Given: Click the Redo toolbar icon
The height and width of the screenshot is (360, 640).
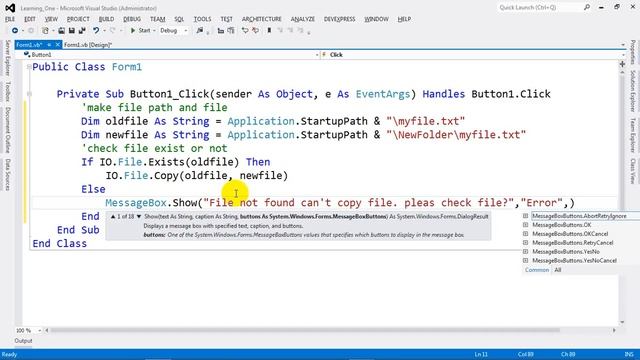Looking at the screenshot, I should coord(113,31).
